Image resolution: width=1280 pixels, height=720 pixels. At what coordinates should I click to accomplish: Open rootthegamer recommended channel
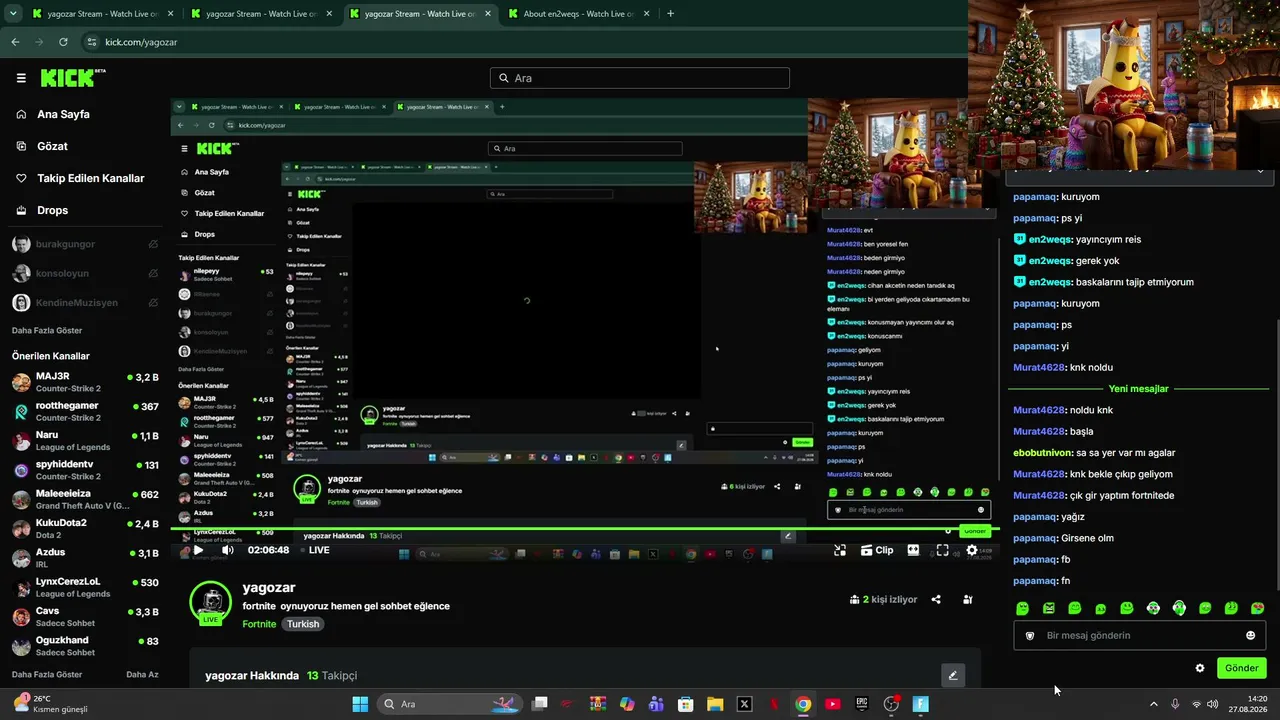[x=85, y=411]
